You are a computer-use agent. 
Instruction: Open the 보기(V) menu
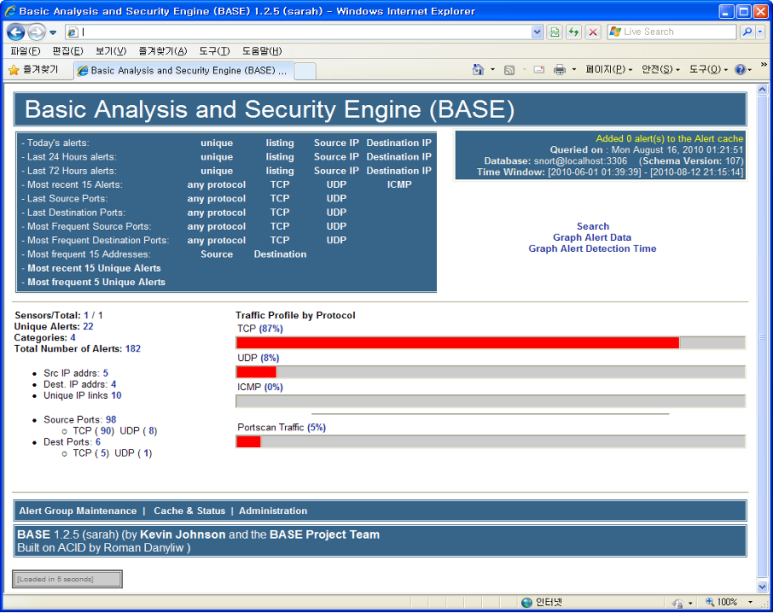[x=110, y=51]
